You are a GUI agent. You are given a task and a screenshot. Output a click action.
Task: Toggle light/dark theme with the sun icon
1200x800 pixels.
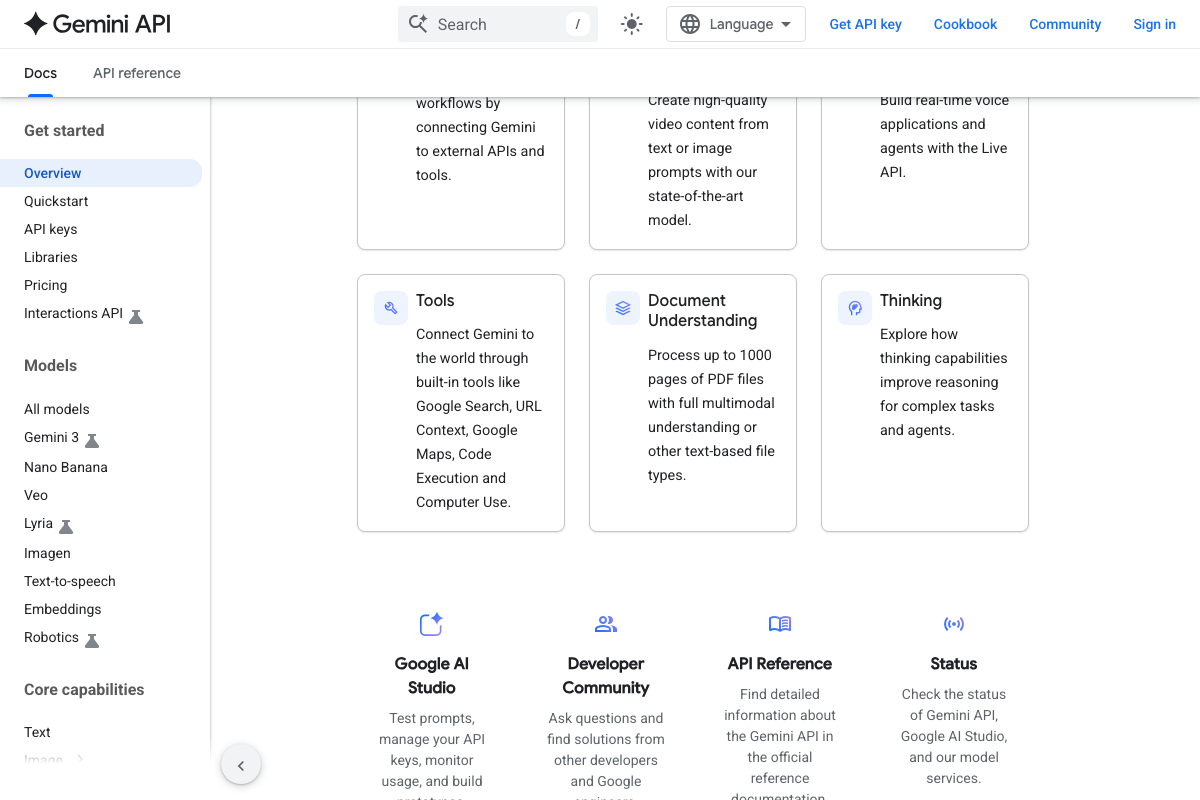(x=631, y=23)
